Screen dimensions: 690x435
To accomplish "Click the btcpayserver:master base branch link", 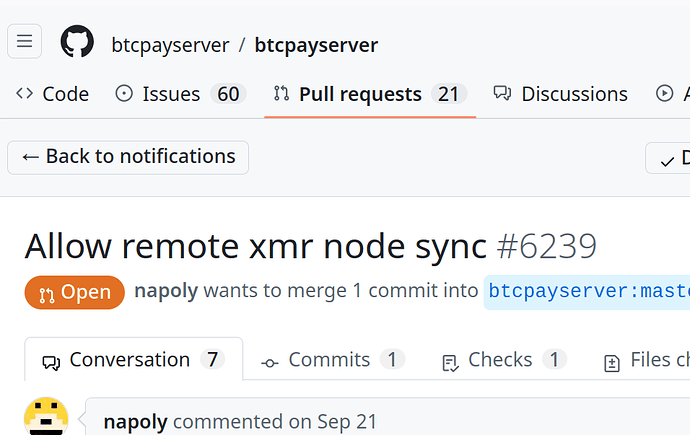I will click(587, 292).
